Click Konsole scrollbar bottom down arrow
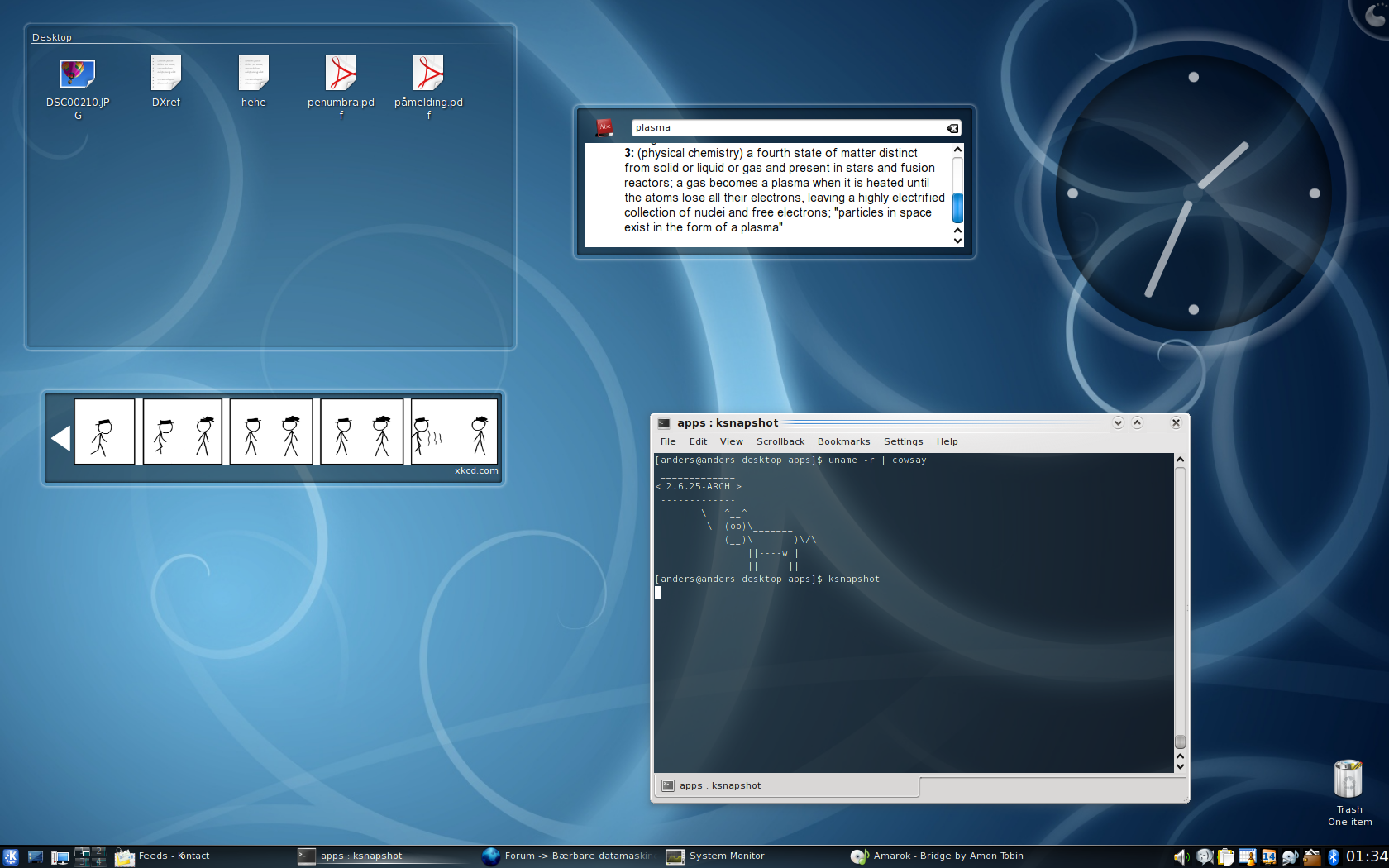 (x=1181, y=766)
